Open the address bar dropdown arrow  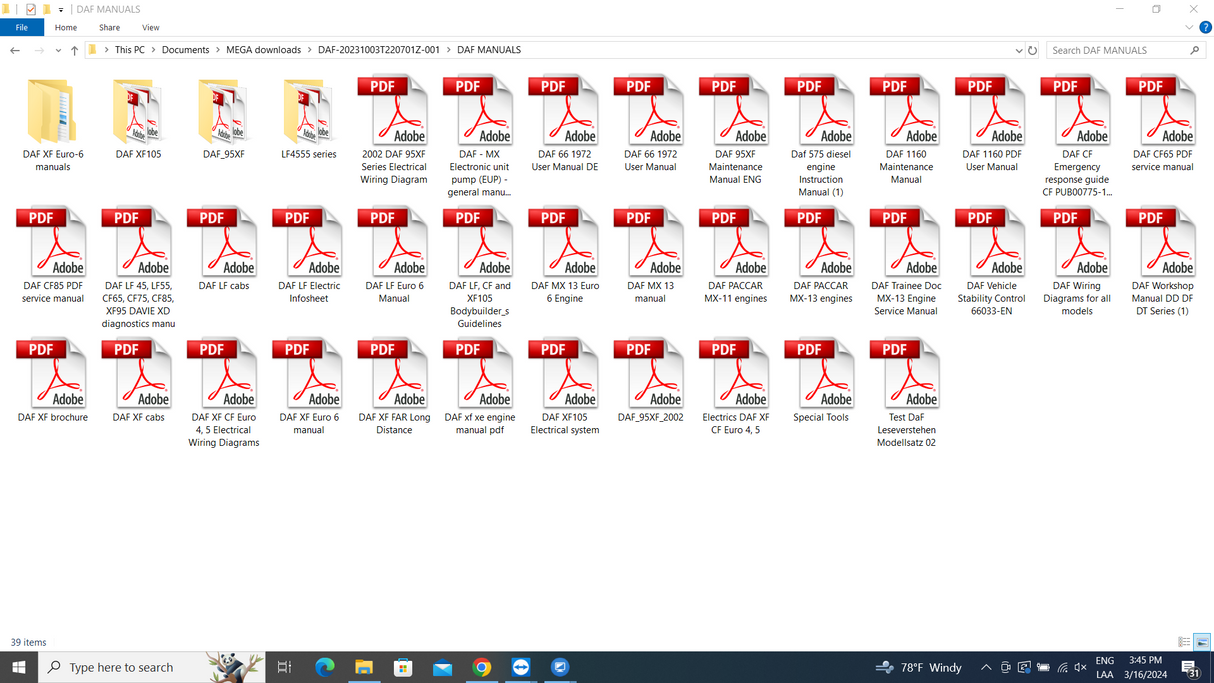click(x=1019, y=49)
